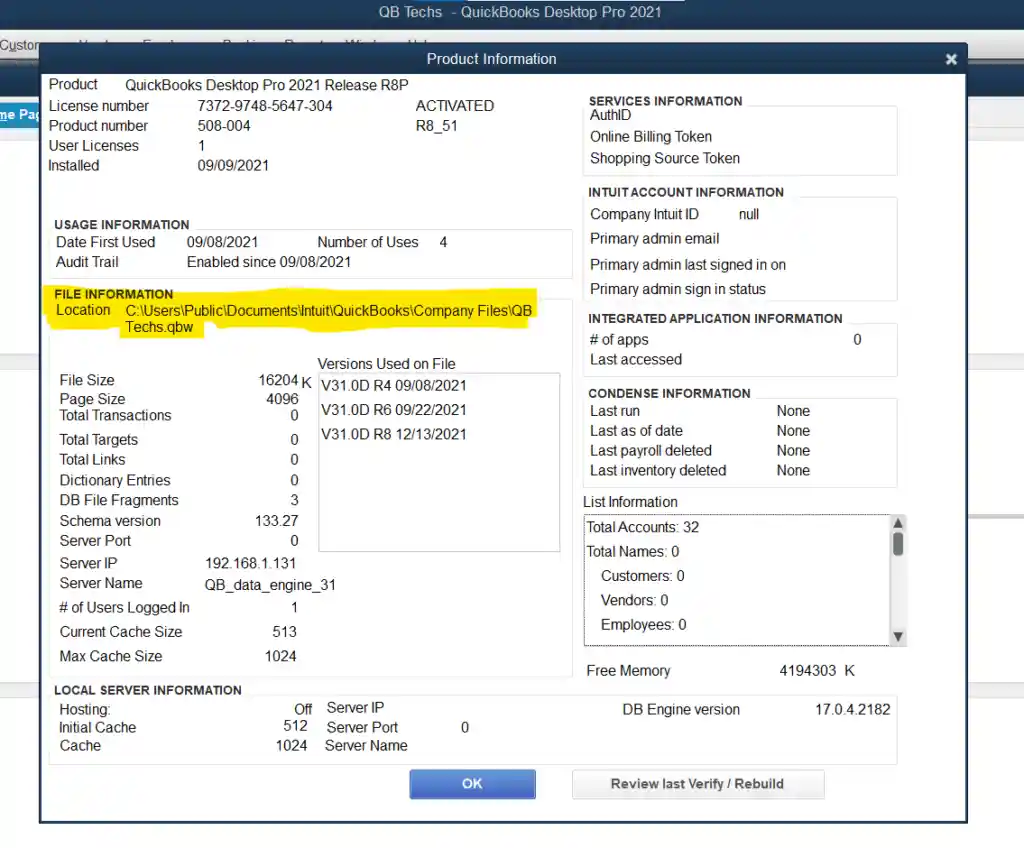This screenshot has width=1024, height=848.
Task: Click Condense Last run None value
Action: point(793,411)
